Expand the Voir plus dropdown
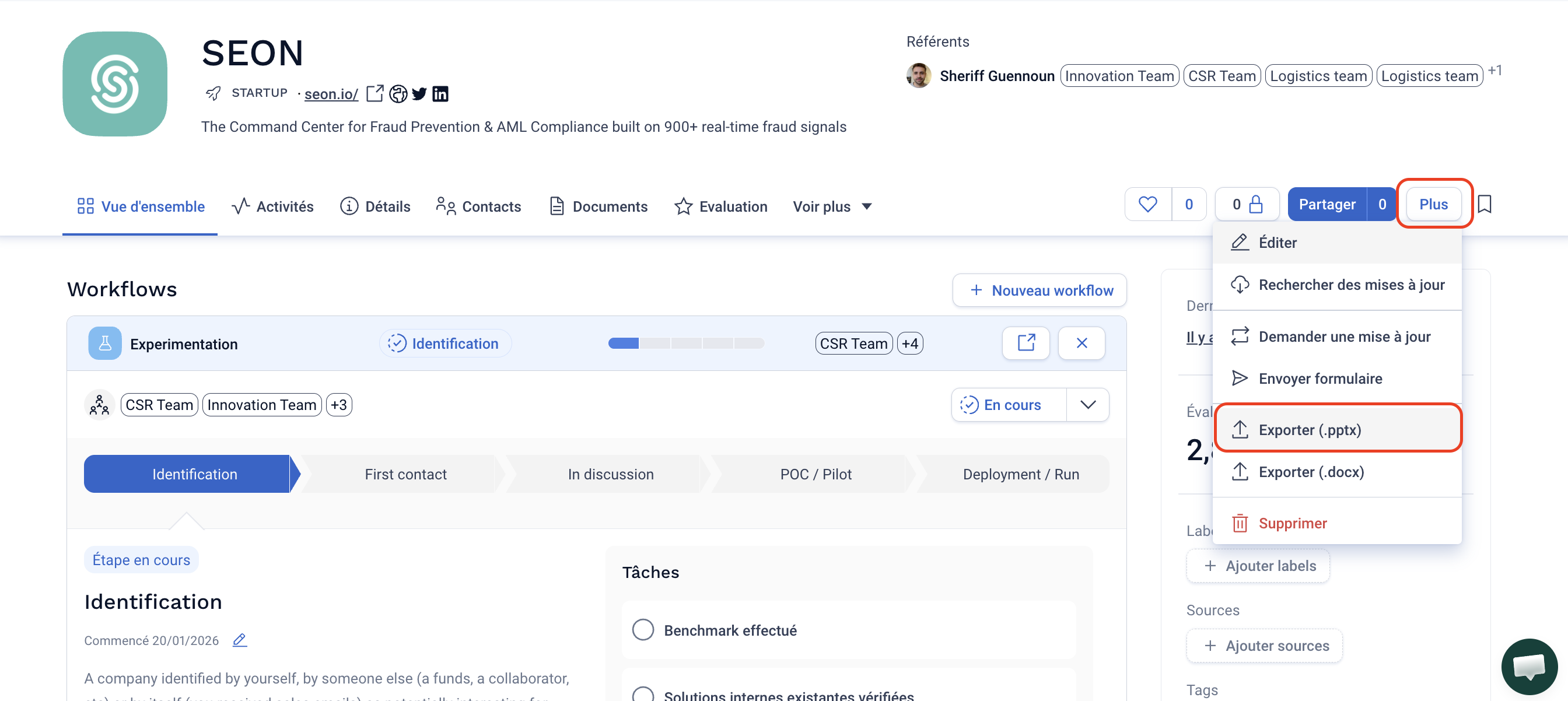This screenshot has width=1568, height=701. (832, 207)
